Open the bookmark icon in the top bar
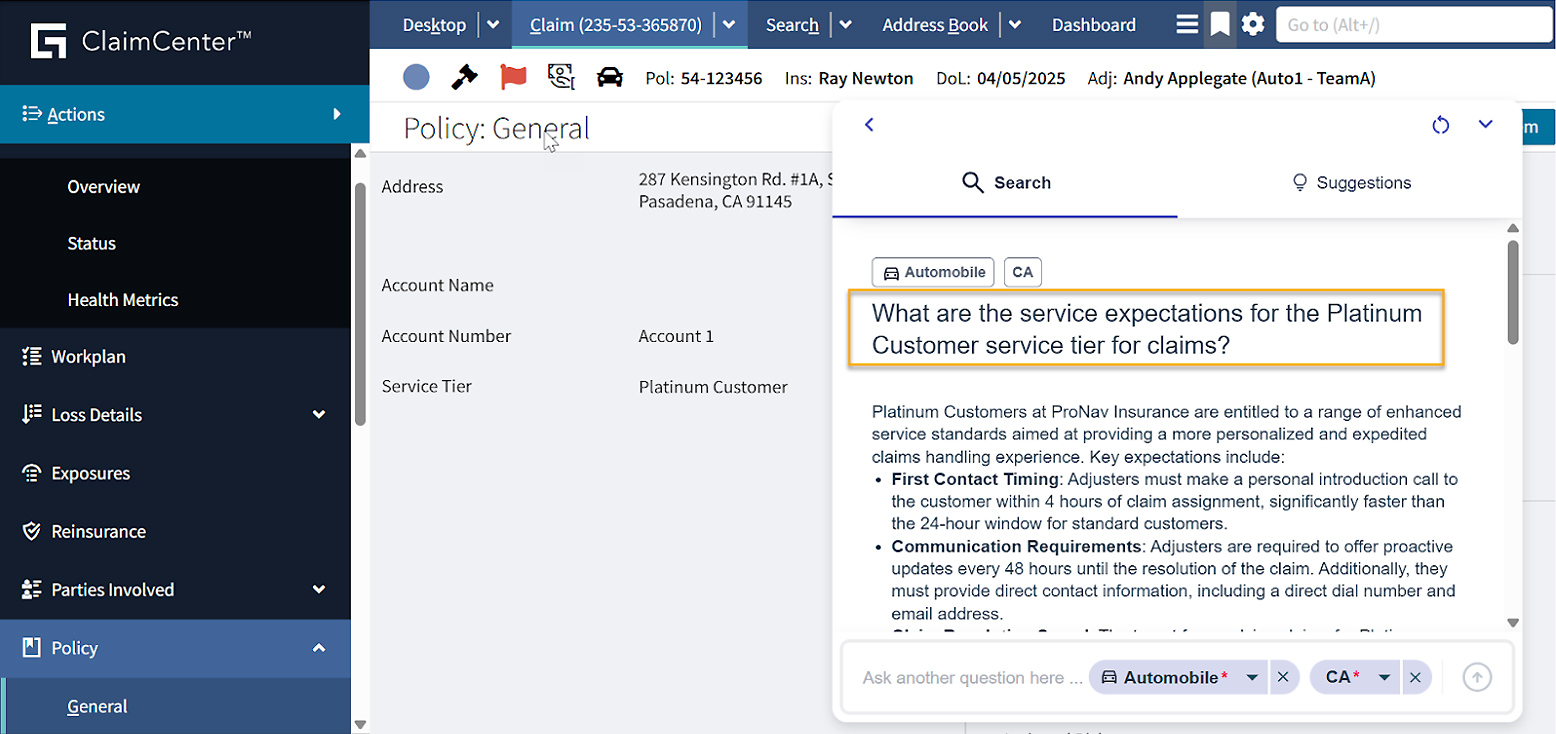 [1221, 24]
